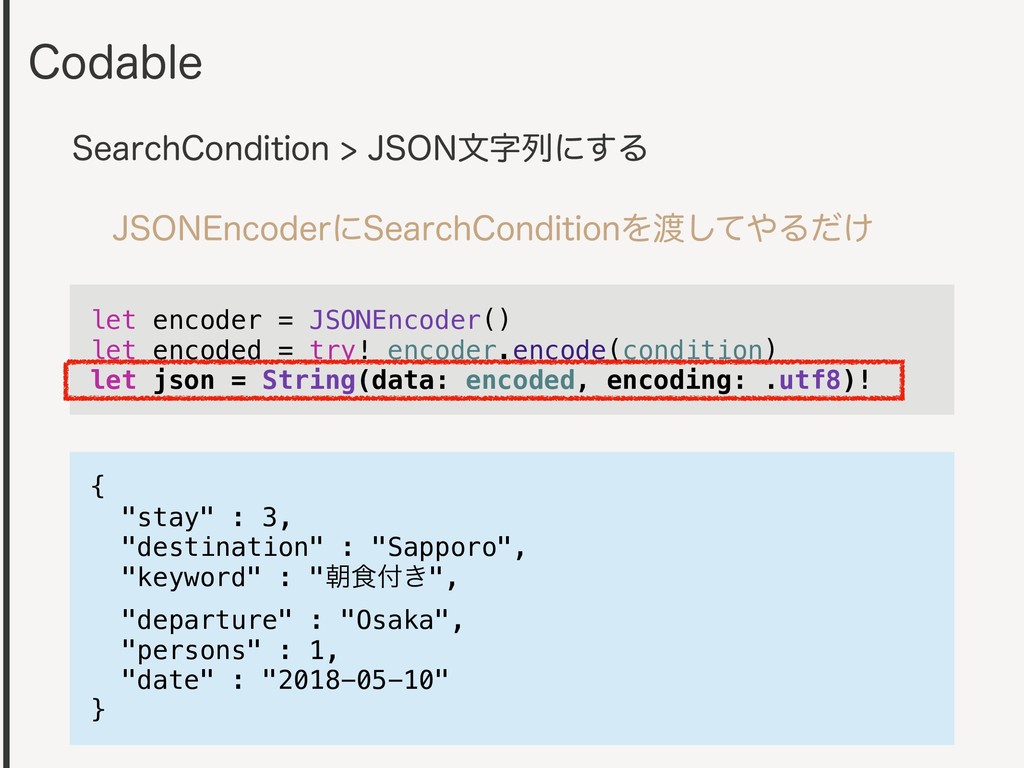
Task: Click the "stay" : 3 JSON line
Action: point(206,517)
